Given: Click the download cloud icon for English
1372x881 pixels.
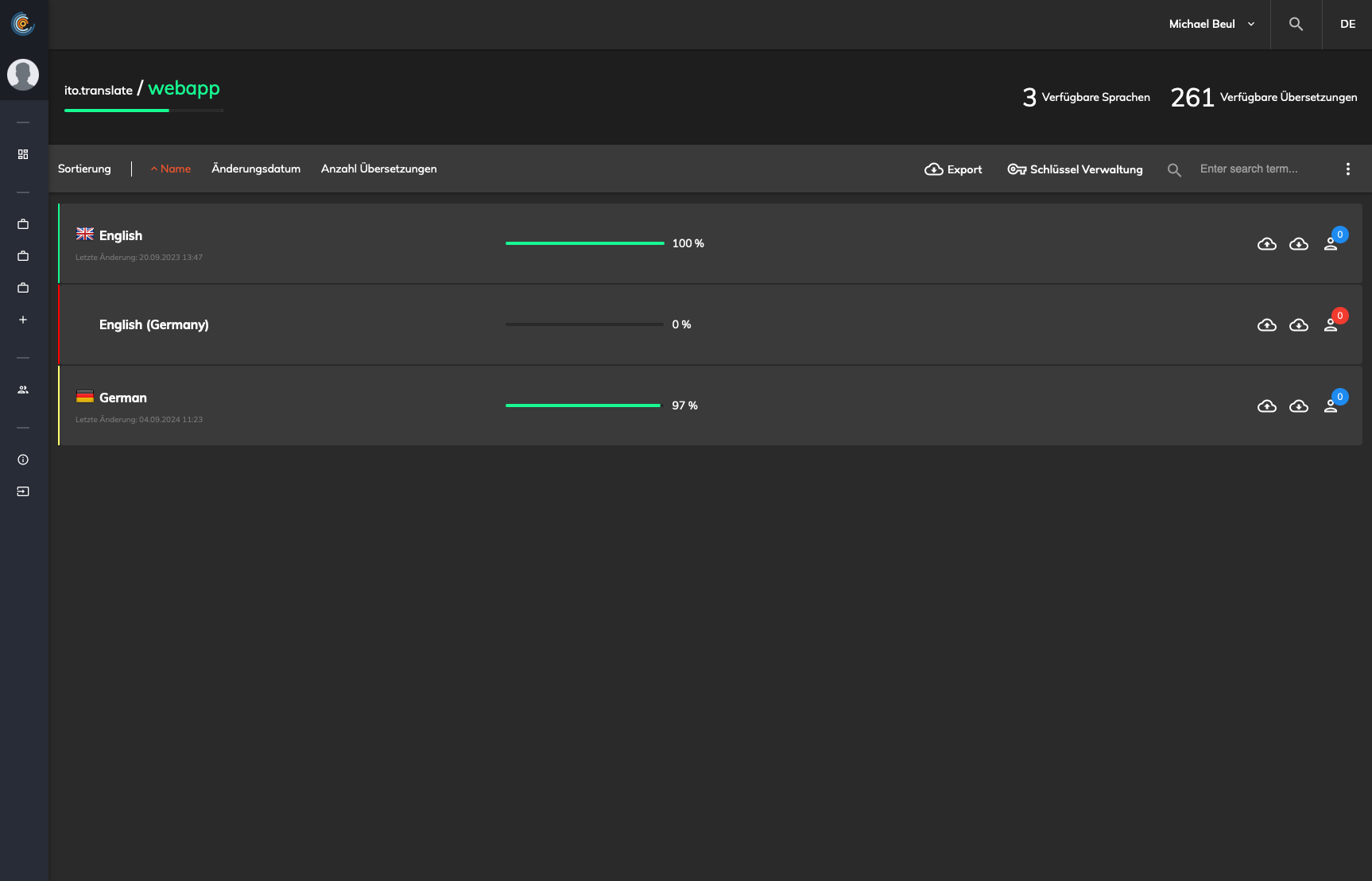Looking at the screenshot, I should pyautogui.click(x=1299, y=244).
